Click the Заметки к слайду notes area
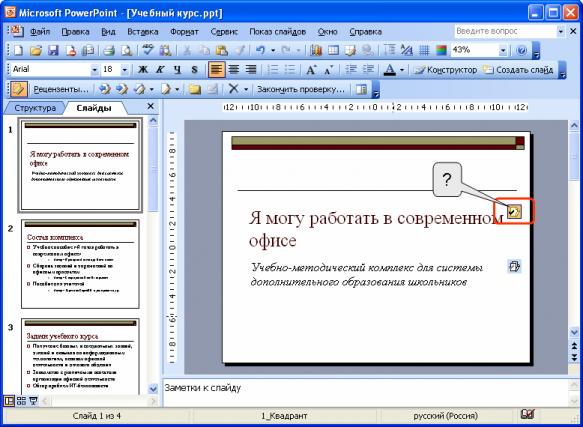 click(x=365, y=392)
